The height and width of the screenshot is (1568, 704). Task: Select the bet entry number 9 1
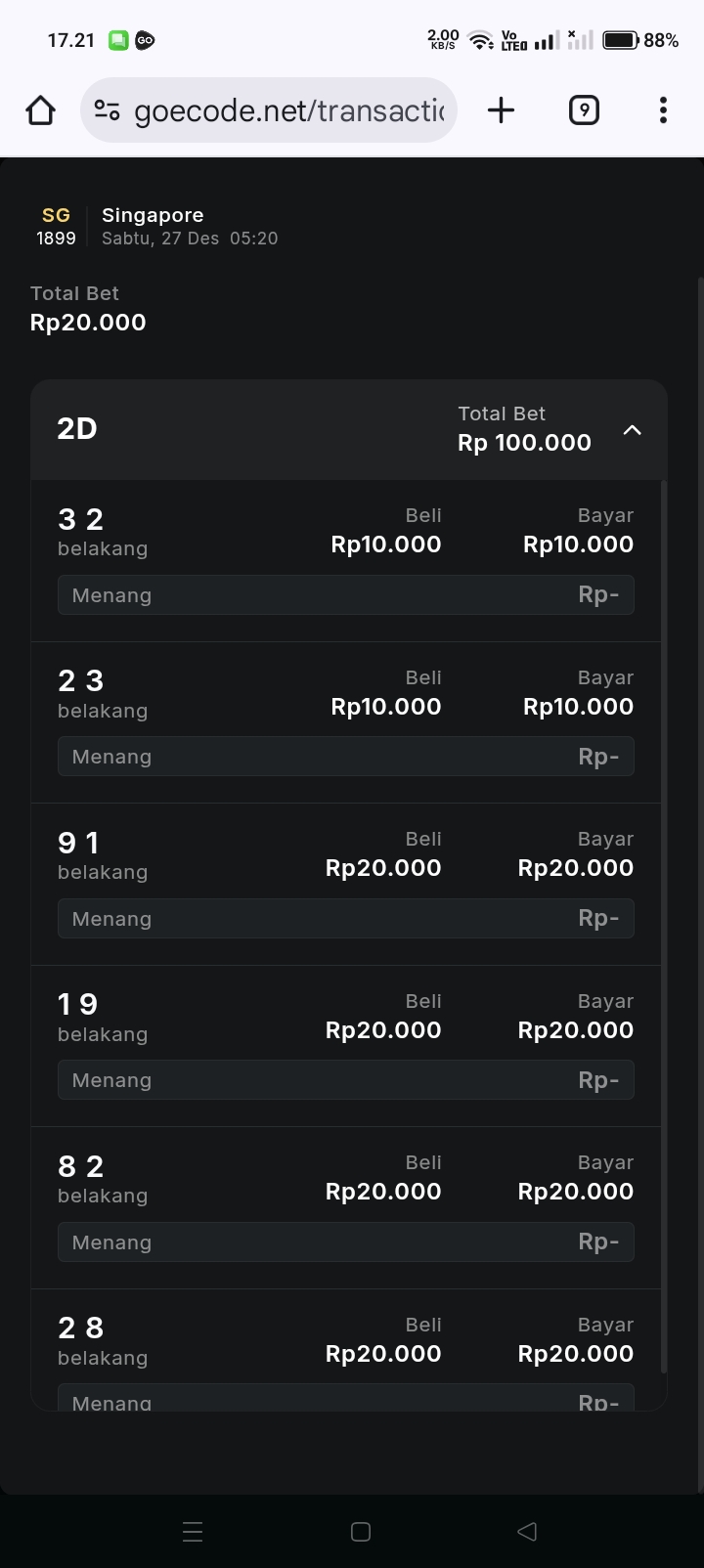[79, 843]
